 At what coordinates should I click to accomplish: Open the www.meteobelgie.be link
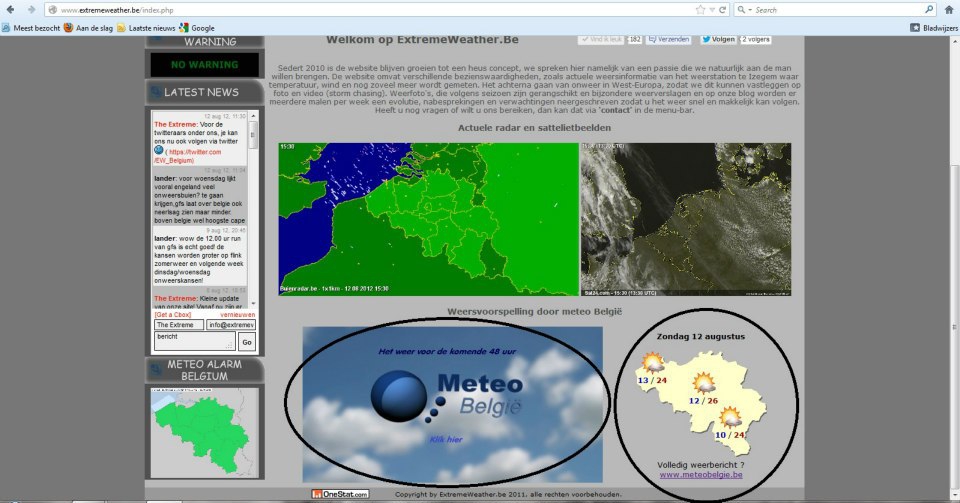[701, 474]
